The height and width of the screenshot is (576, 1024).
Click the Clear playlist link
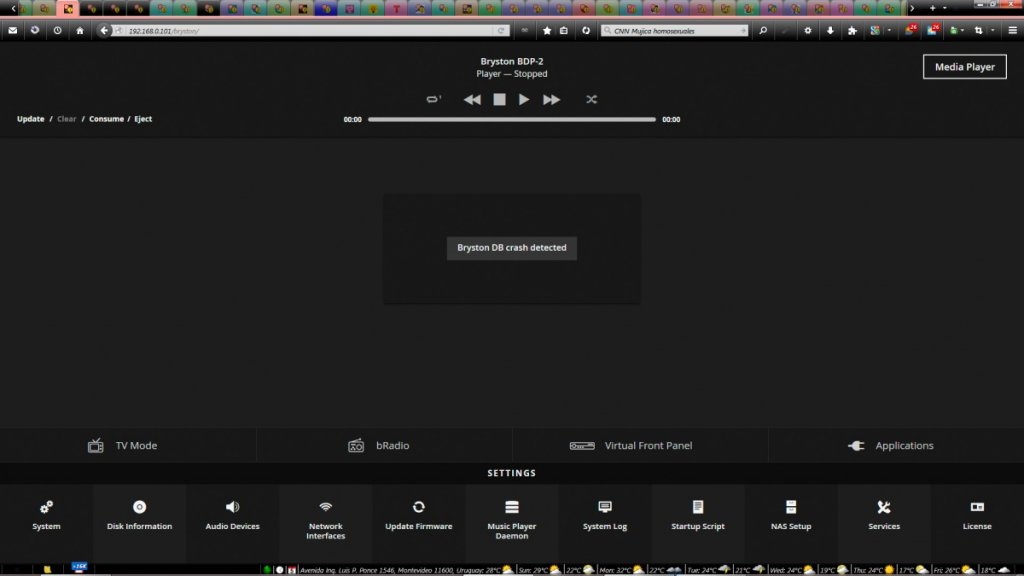[x=67, y=119]
